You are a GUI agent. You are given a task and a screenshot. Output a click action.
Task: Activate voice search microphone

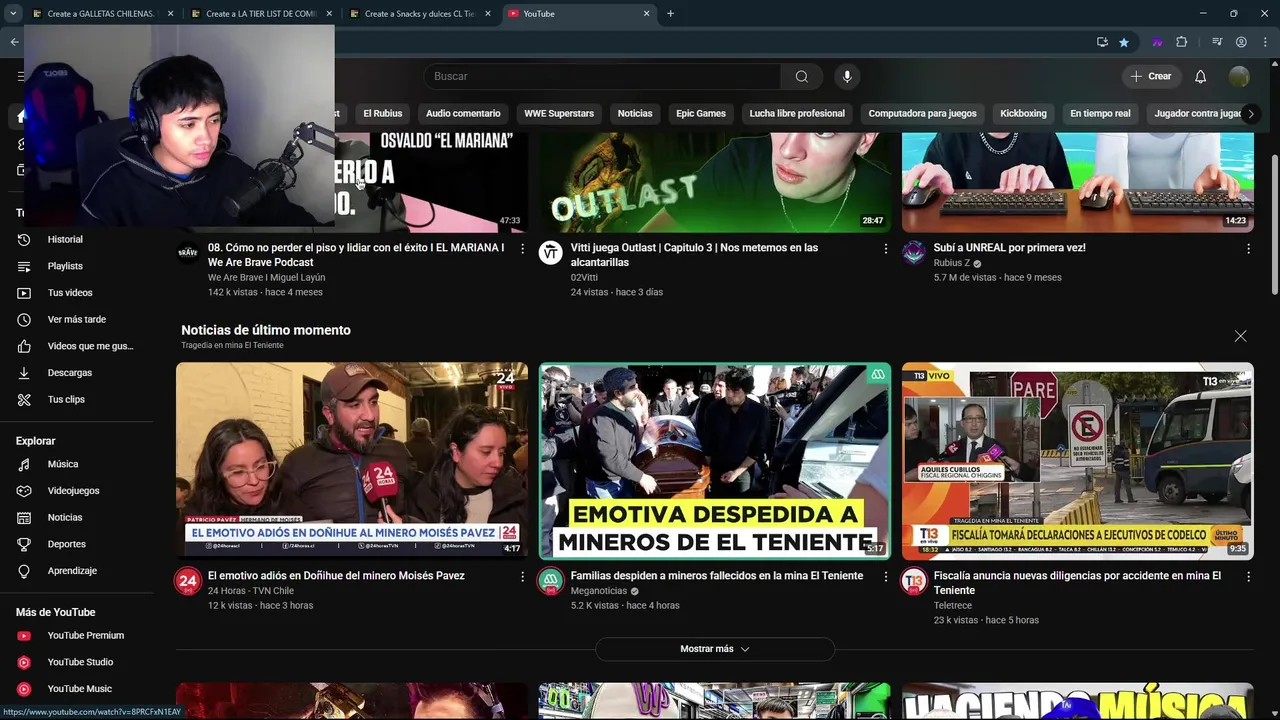pyautogui.click(x=847, y=76)
